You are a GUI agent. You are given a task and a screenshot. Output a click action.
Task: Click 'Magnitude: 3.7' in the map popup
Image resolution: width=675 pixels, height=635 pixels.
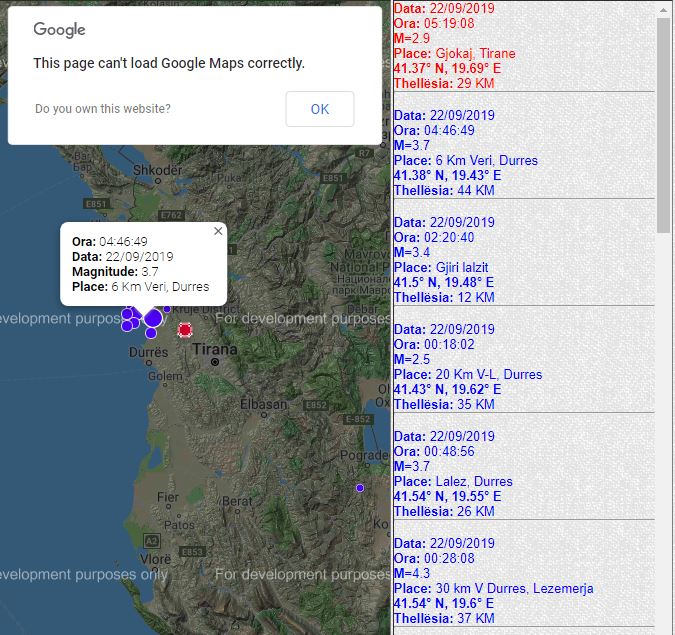[x=115, y=272]
